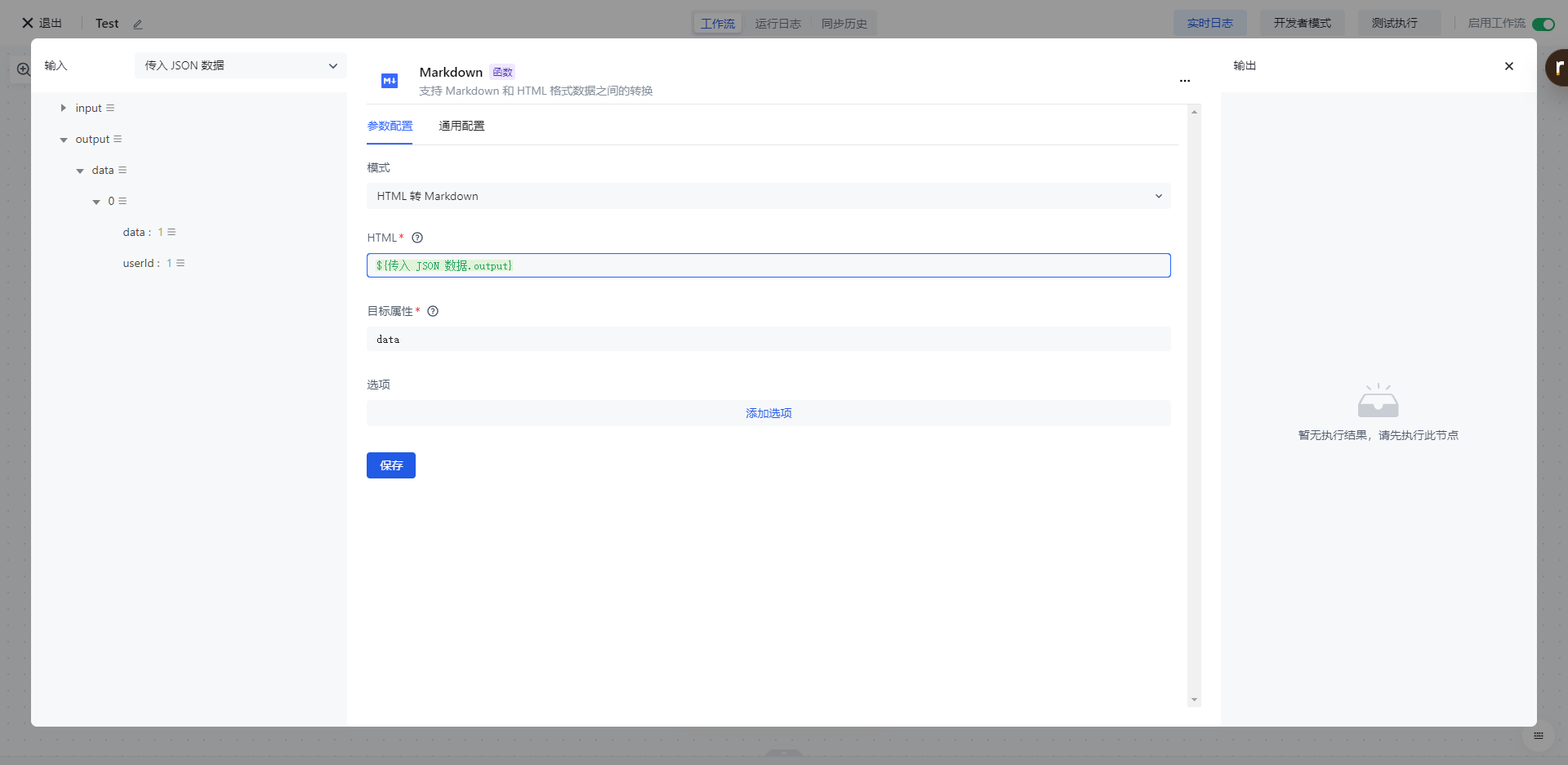The width and height of the screenshot is (1568, 765).
Task: Click the Markdown node icon
Action: coord(390,80)
